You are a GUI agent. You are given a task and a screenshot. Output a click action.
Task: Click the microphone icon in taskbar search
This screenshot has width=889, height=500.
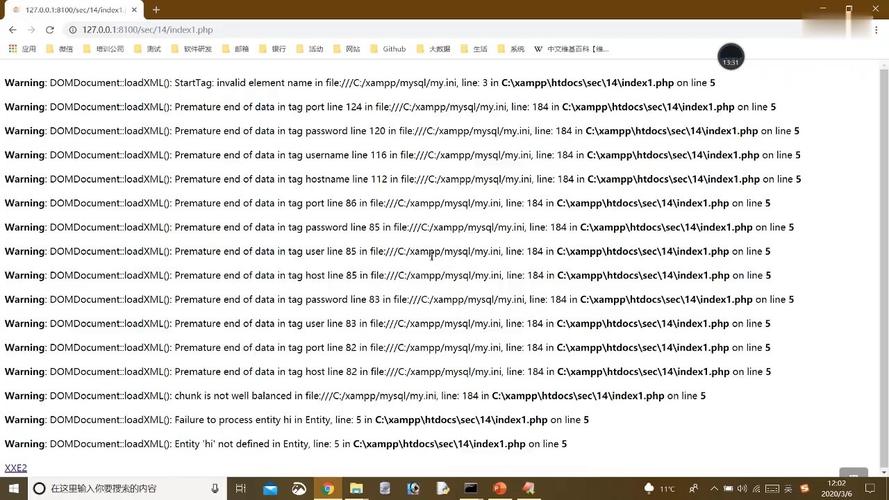coord(215,488)
